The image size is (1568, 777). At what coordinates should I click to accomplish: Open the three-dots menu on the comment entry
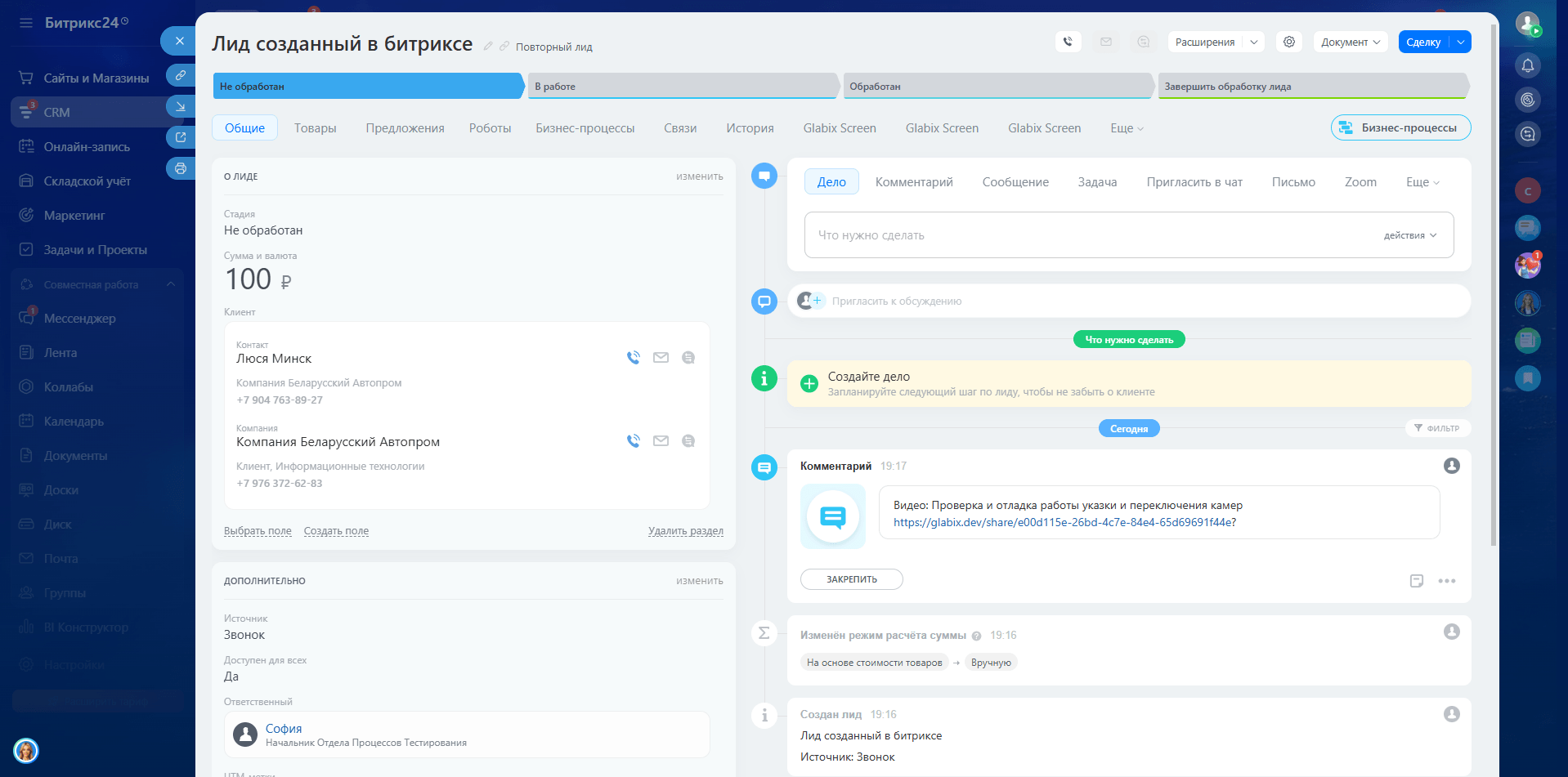point(1446,581)
